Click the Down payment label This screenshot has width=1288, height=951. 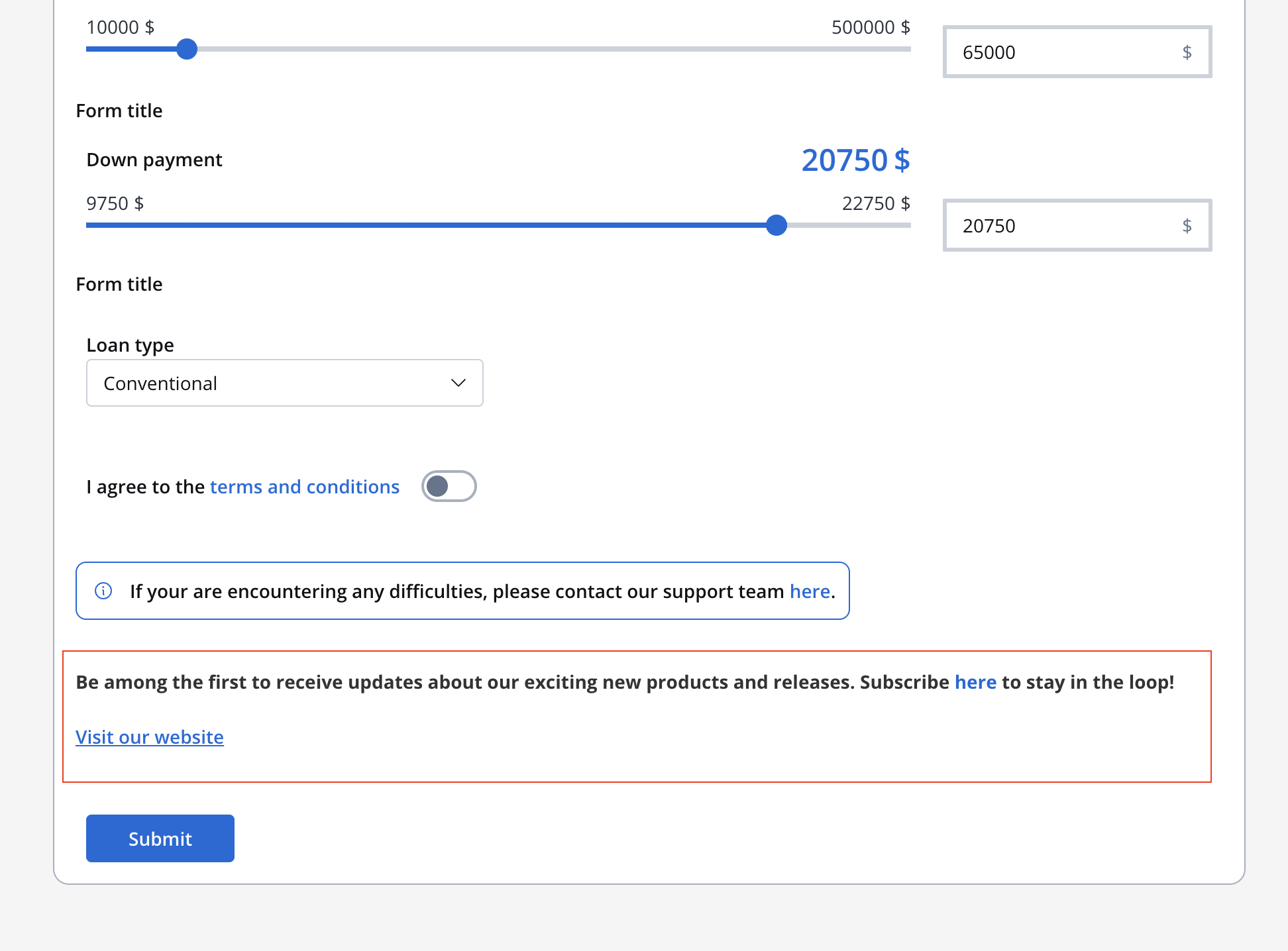(x=154, y=160)
